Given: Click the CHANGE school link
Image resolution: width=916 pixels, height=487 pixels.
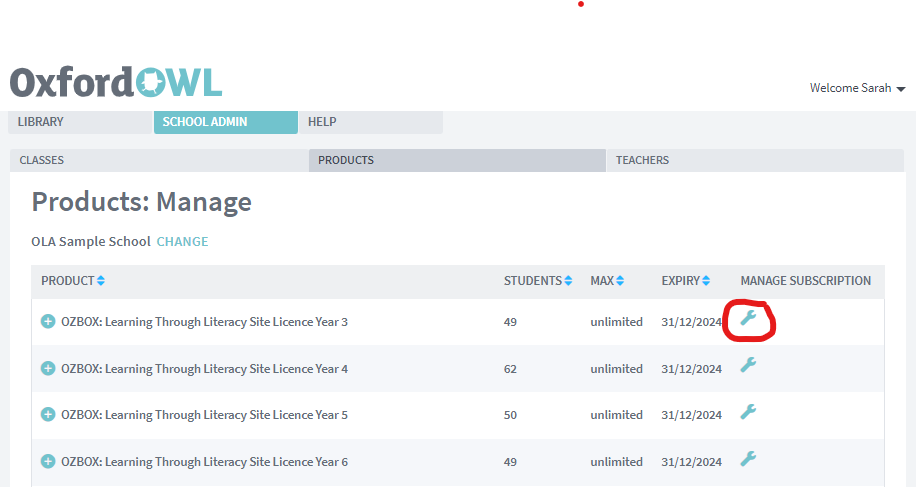Looking at the screenshot, I should [182, 242].
